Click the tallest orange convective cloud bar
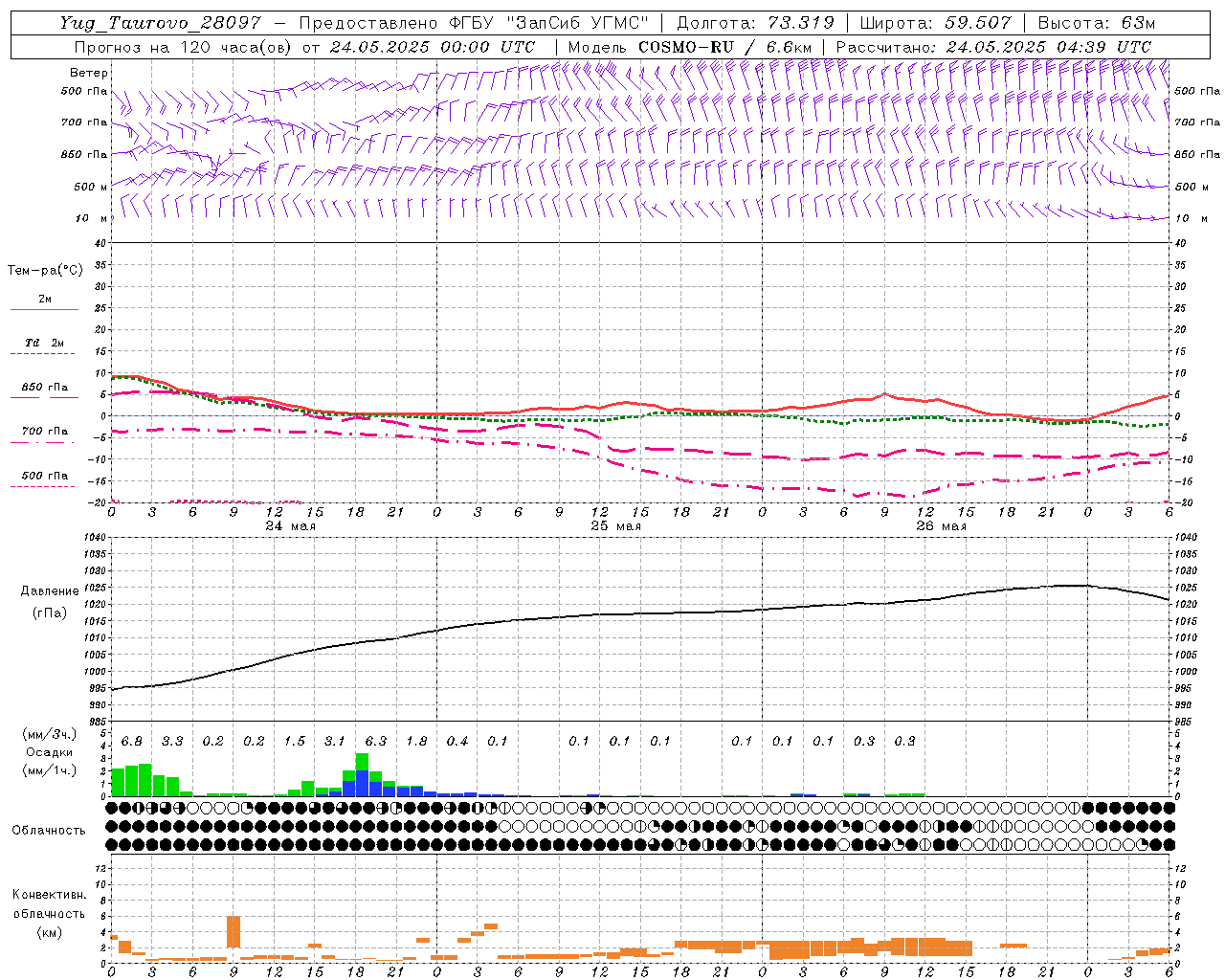The height and width of the screenshot is (980, 1225). point(234,932)
